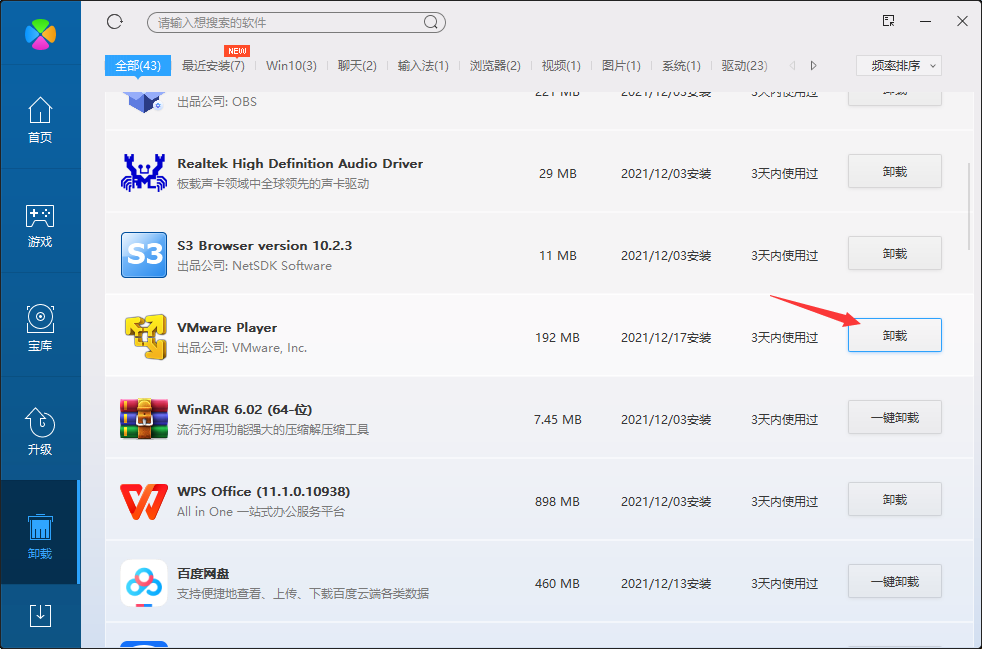
Task: Click the Realtek audio driver icon
Action: 144,173
